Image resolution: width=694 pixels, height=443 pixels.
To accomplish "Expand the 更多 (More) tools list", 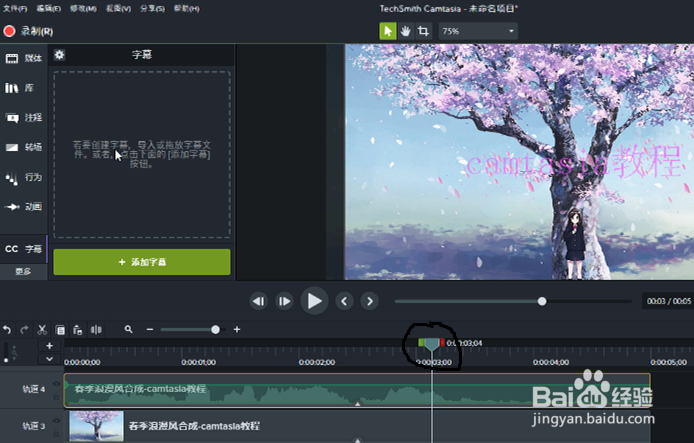I will click(23, 271).
